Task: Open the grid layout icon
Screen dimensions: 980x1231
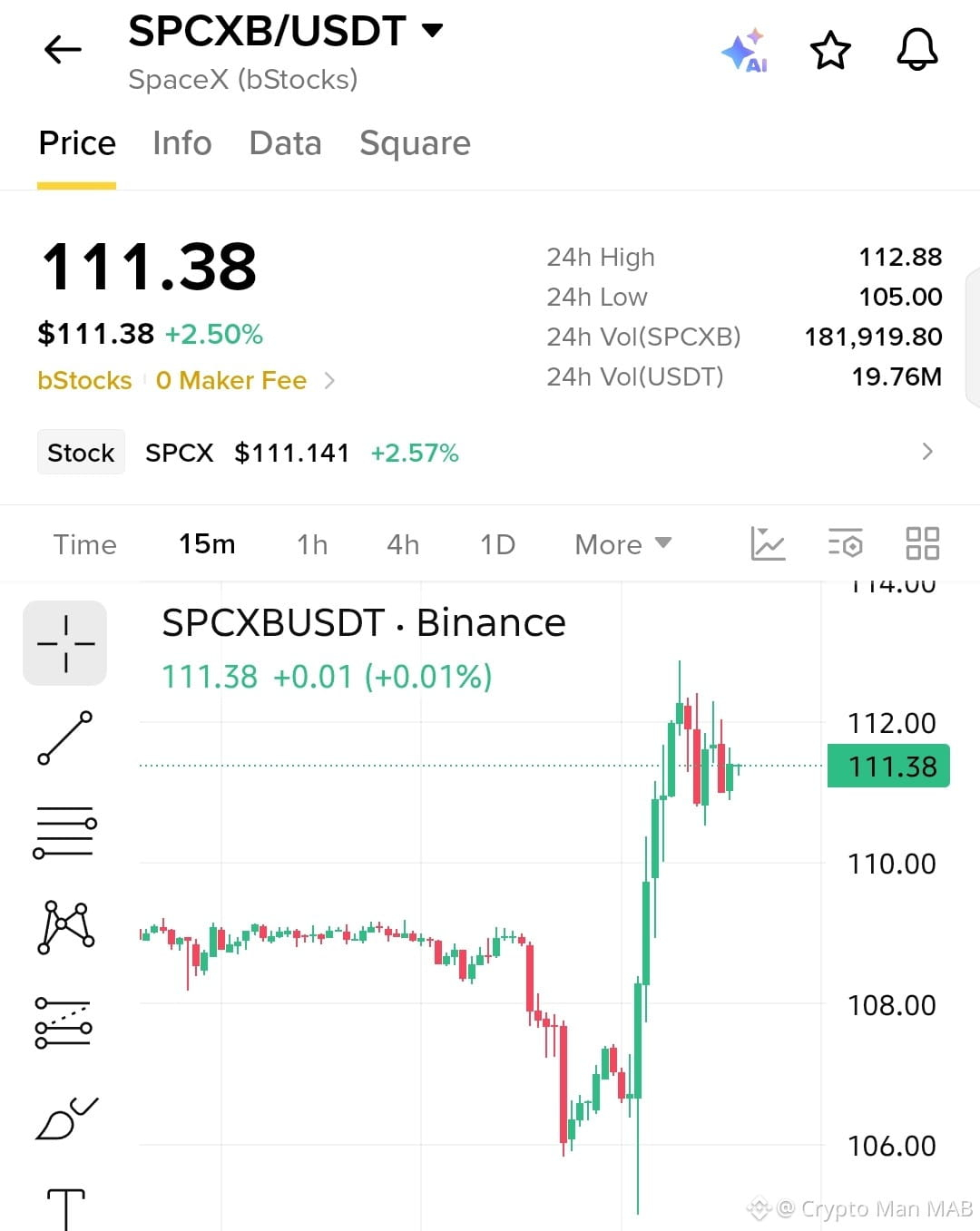Action: (x=922, y=543)
